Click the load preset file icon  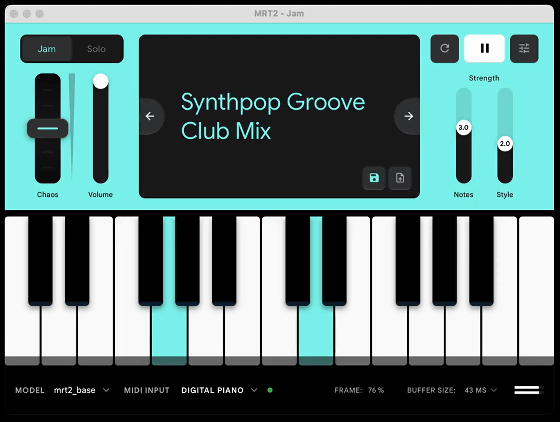click(x=400, y=178)
